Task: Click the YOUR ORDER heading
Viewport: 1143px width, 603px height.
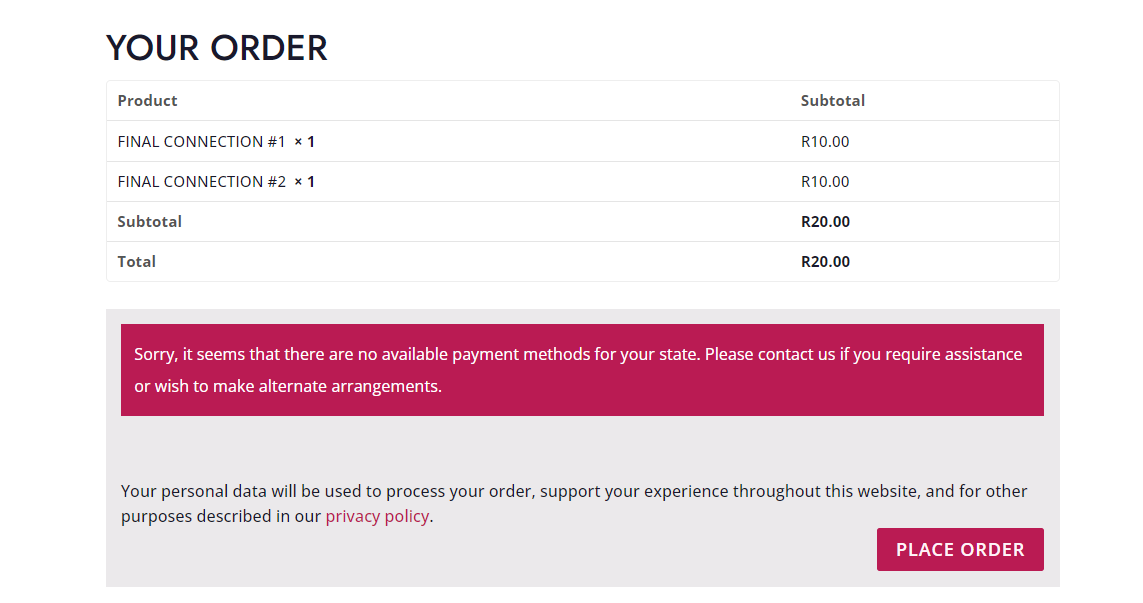Action: [216, 47]
